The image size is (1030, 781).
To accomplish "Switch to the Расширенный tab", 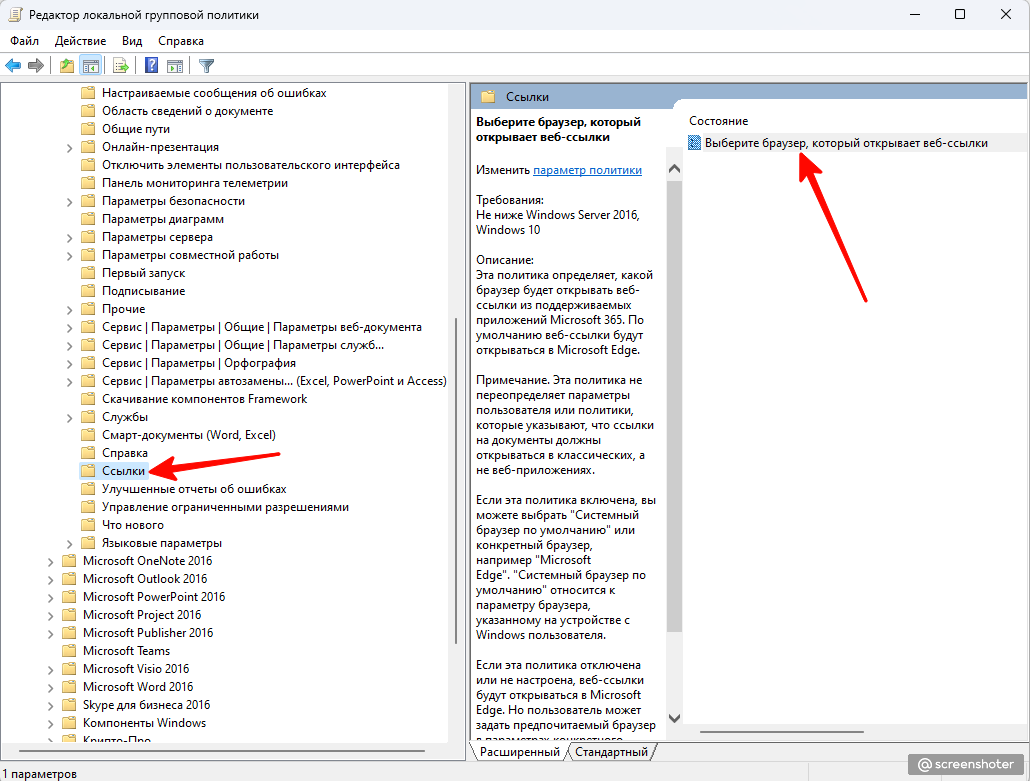I will pos(520,752).
